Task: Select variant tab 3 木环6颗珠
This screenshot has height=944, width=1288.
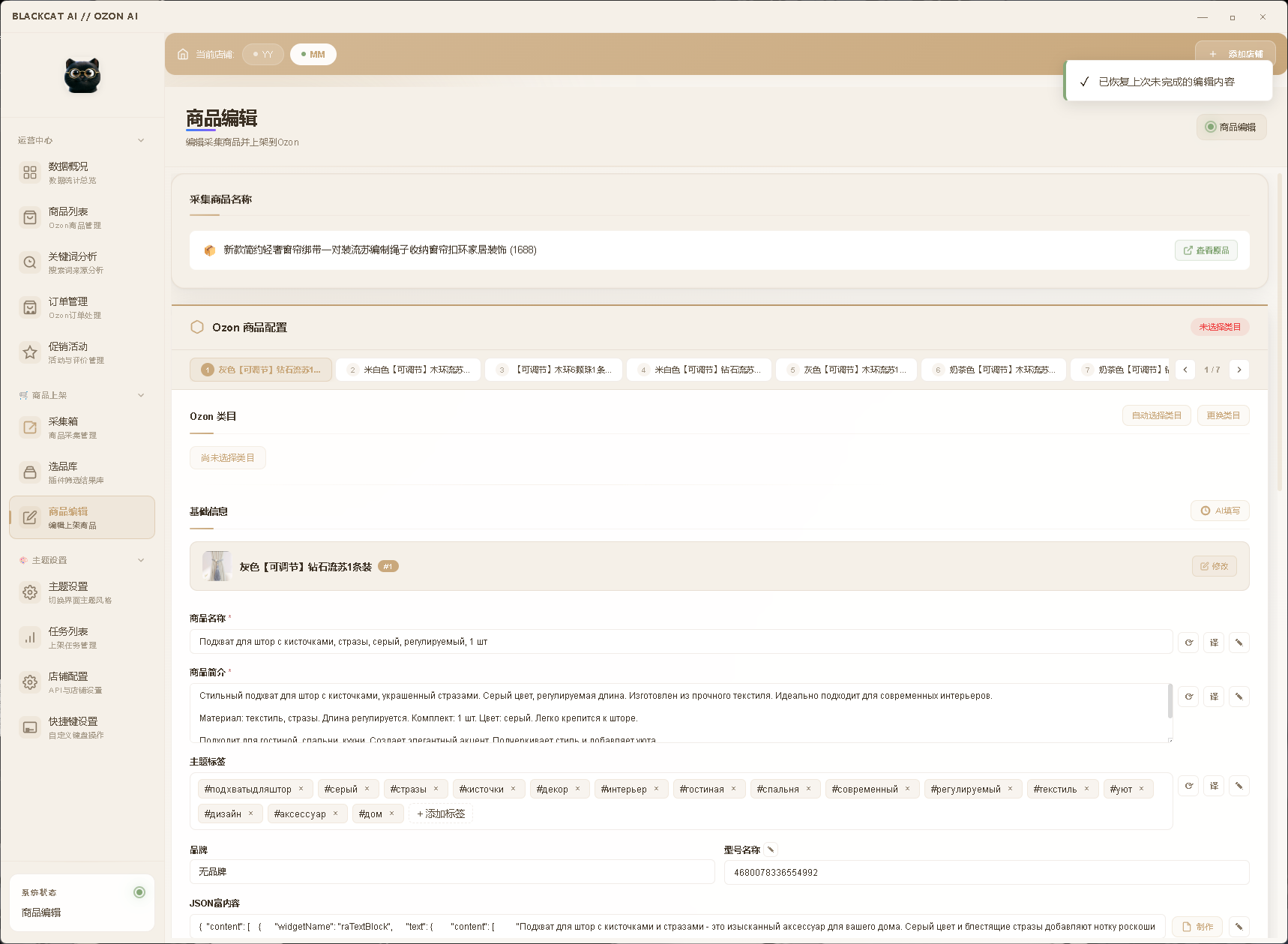Action: (553, 370)
